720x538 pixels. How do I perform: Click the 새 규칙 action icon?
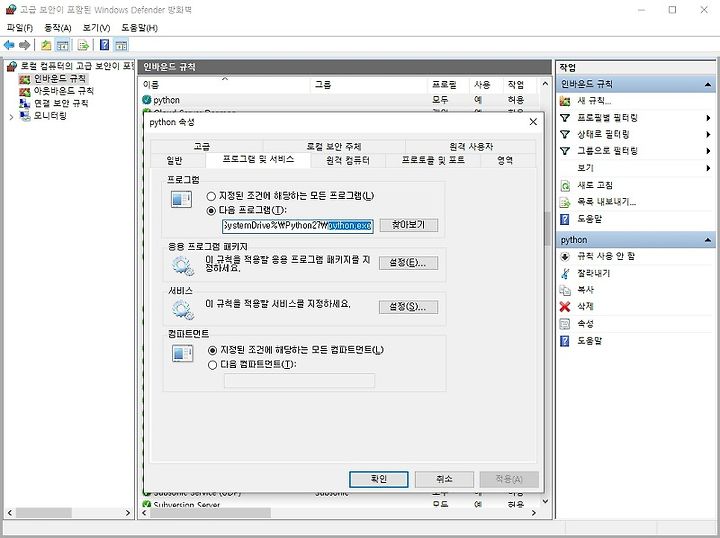click(x=565, y=101)
